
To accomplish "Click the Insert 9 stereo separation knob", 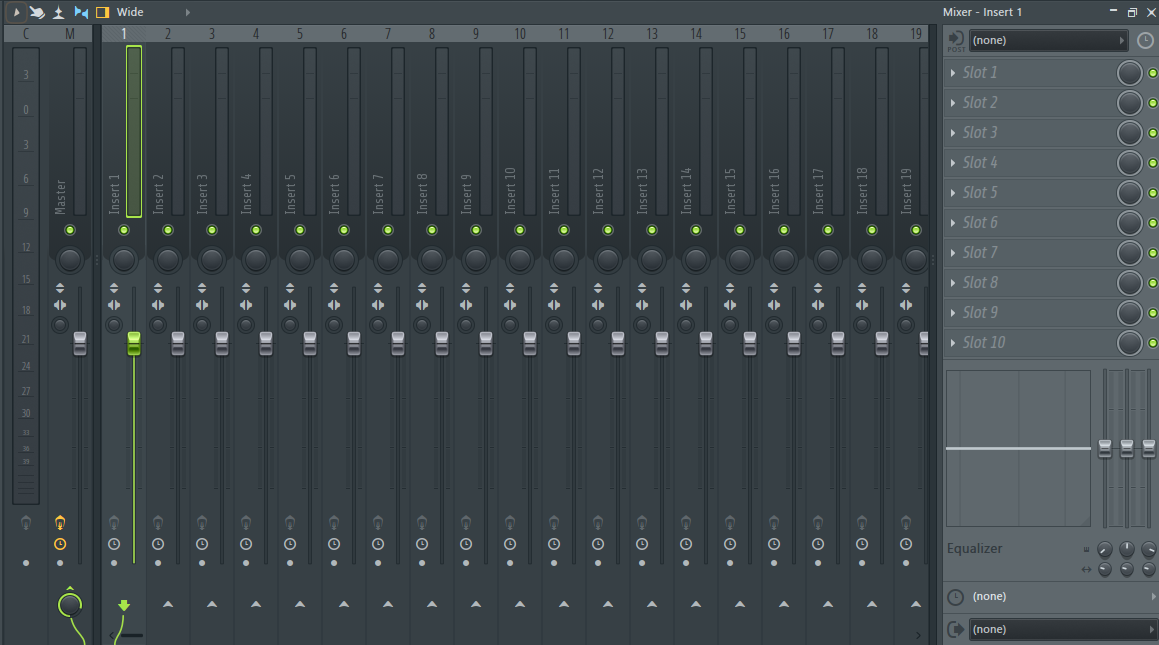I will pyautogui.click(x=466, y=324).
